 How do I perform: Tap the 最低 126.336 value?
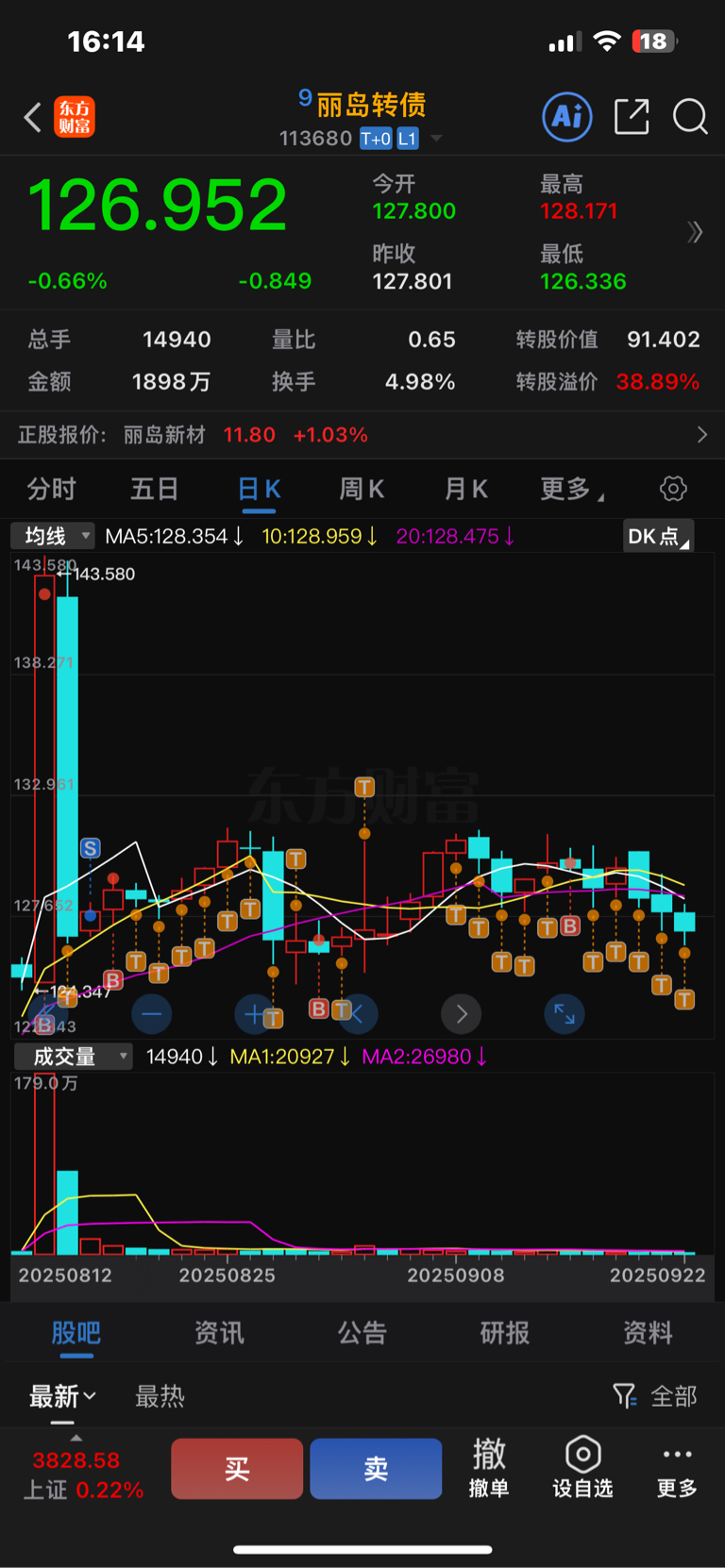[583, 281]
